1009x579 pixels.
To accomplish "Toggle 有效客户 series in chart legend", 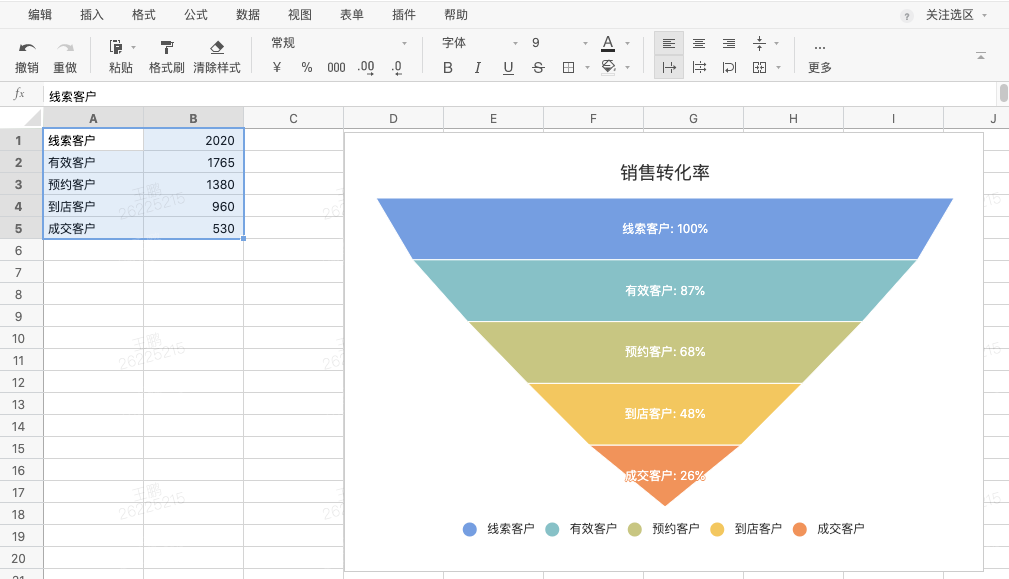I will (x=581, y=529).
